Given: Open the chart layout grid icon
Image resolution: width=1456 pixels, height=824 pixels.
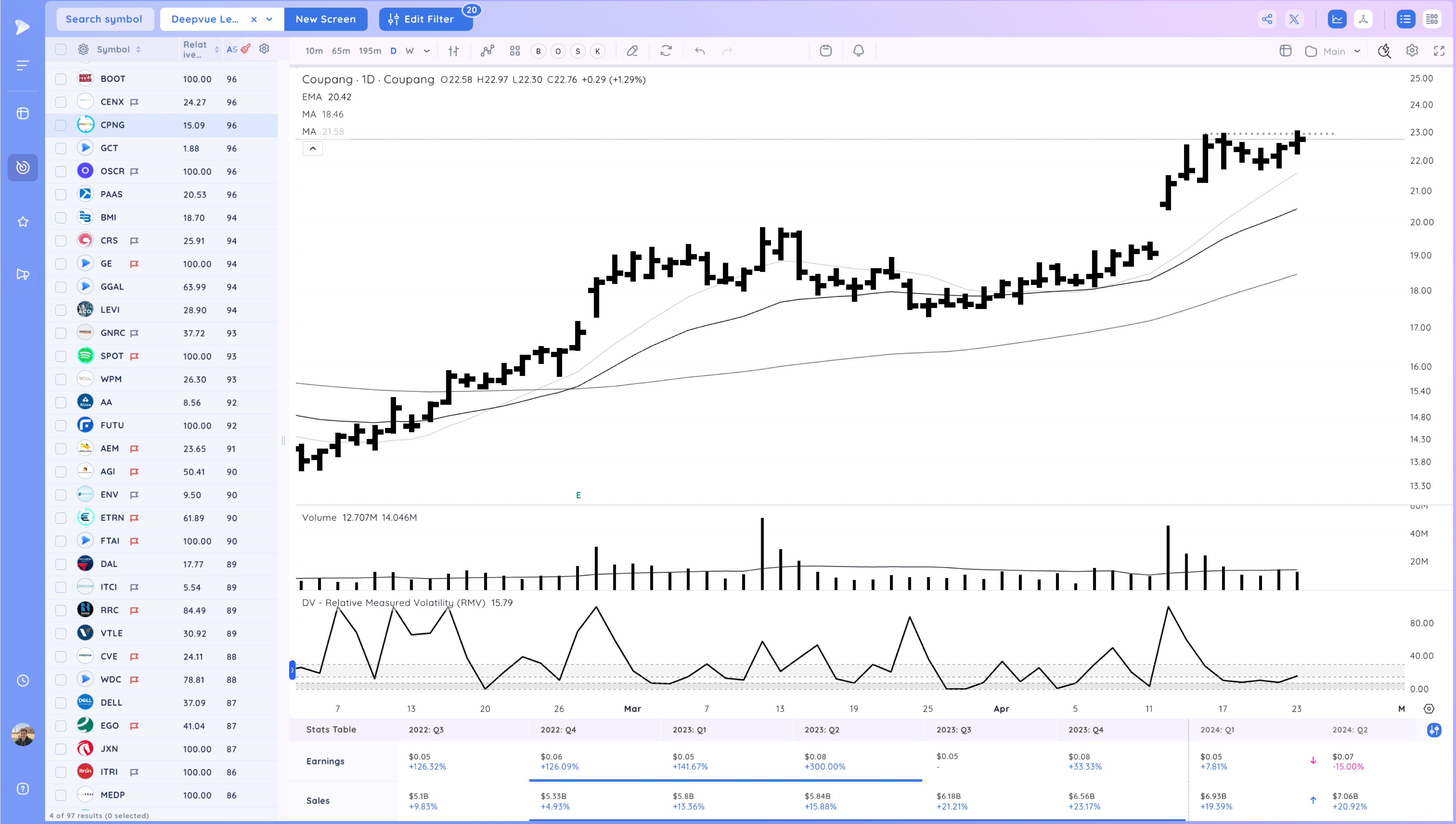Looking at the screenshot, I should 514,51.
